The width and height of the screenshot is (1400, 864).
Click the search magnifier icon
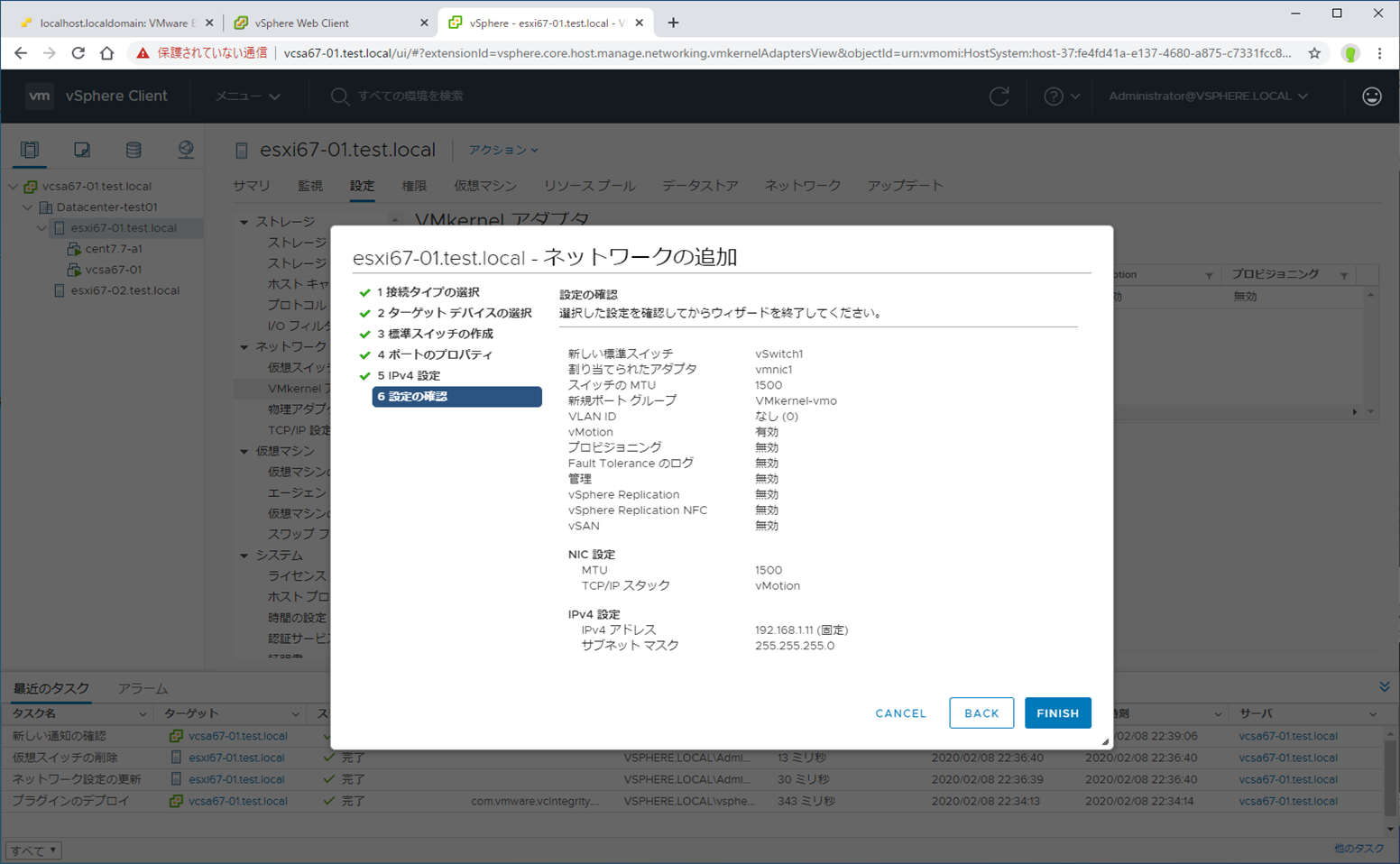click(x=339, y=97)
